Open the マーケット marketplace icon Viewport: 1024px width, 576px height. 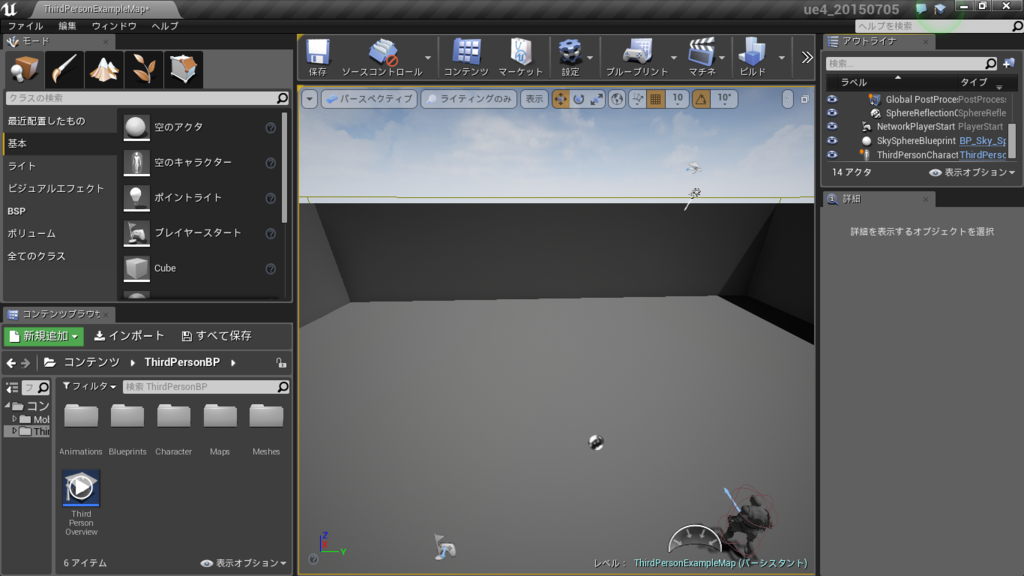[520, 57]
